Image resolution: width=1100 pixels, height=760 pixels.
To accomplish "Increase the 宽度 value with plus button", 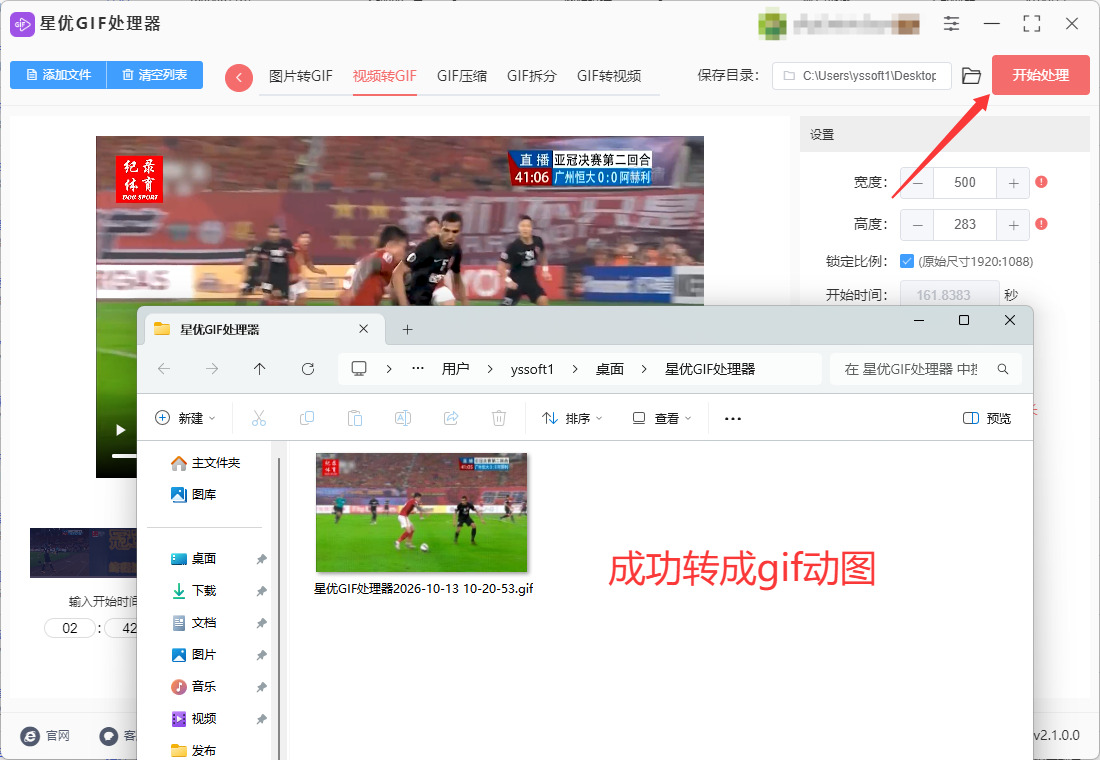I will 1013,183.
